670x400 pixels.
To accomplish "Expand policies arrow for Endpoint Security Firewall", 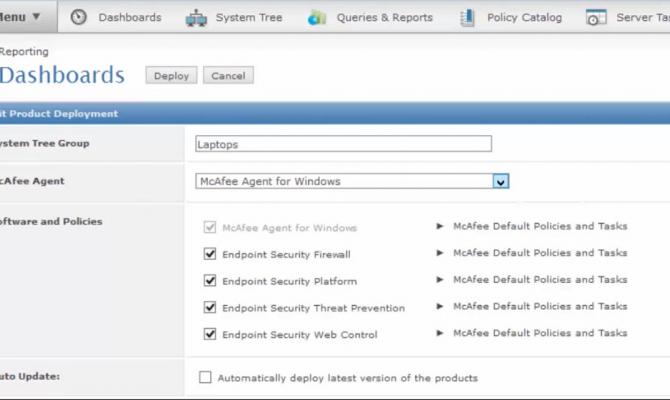I will click(440, 253).
